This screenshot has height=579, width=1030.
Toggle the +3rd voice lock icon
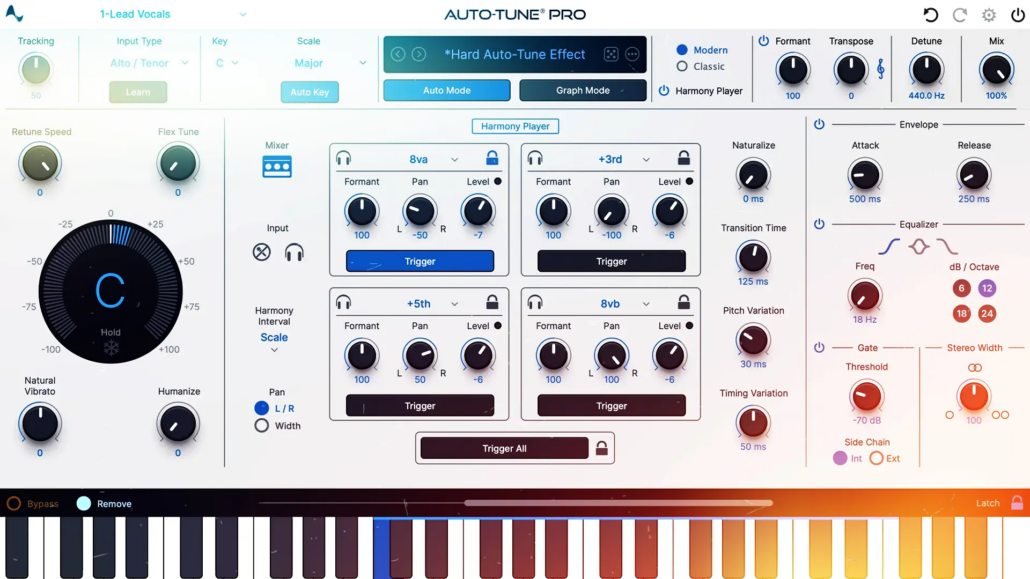click(x=684, y=158)
